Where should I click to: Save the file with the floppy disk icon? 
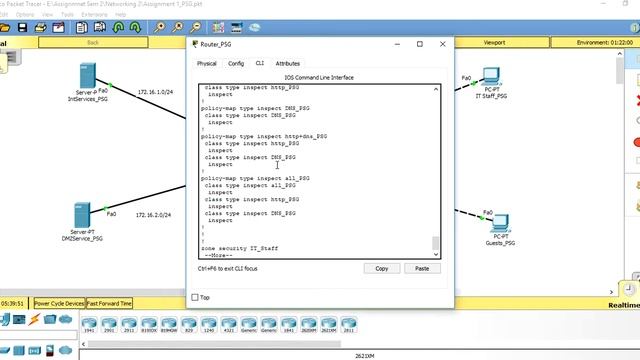(22, 28)
